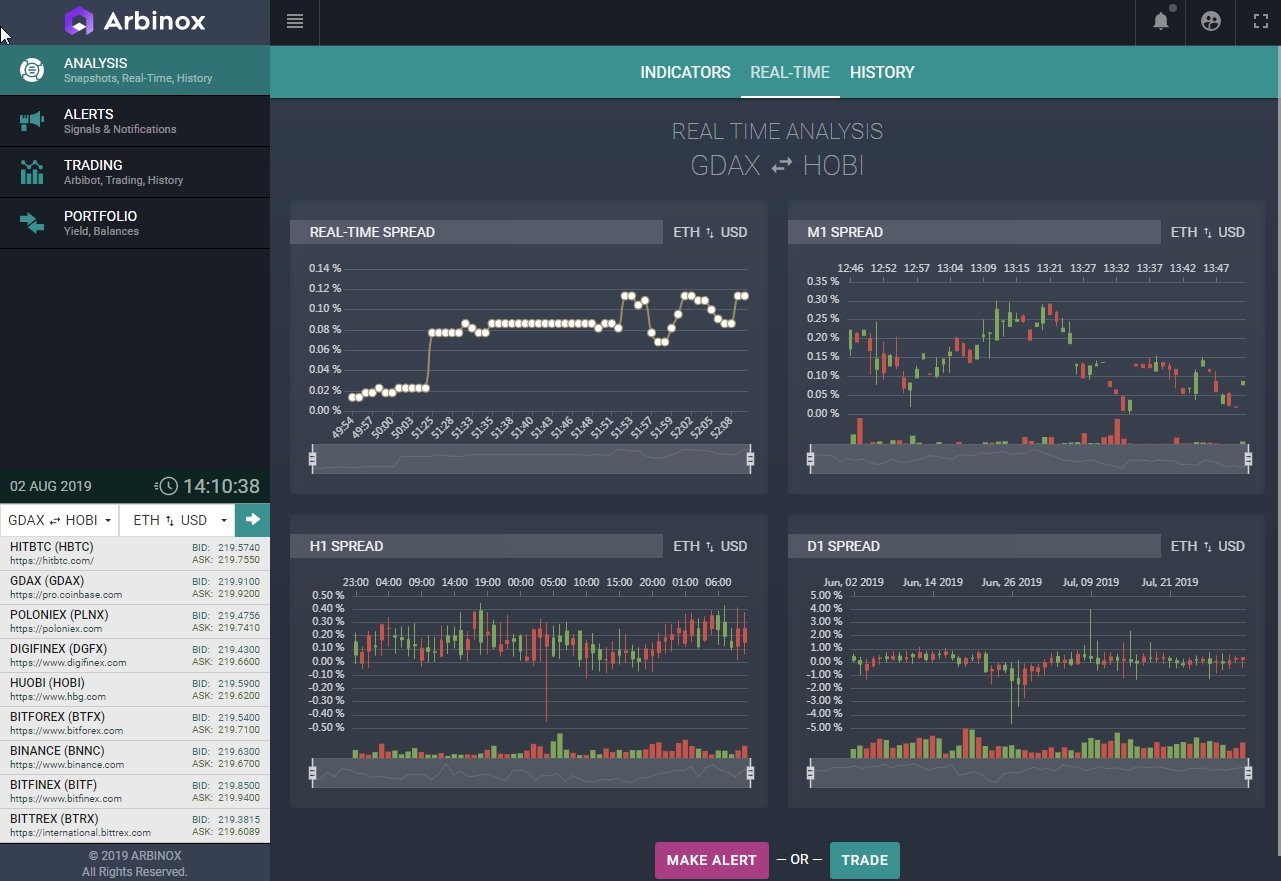Click right handle of D1 Spread range slider

1248,773
